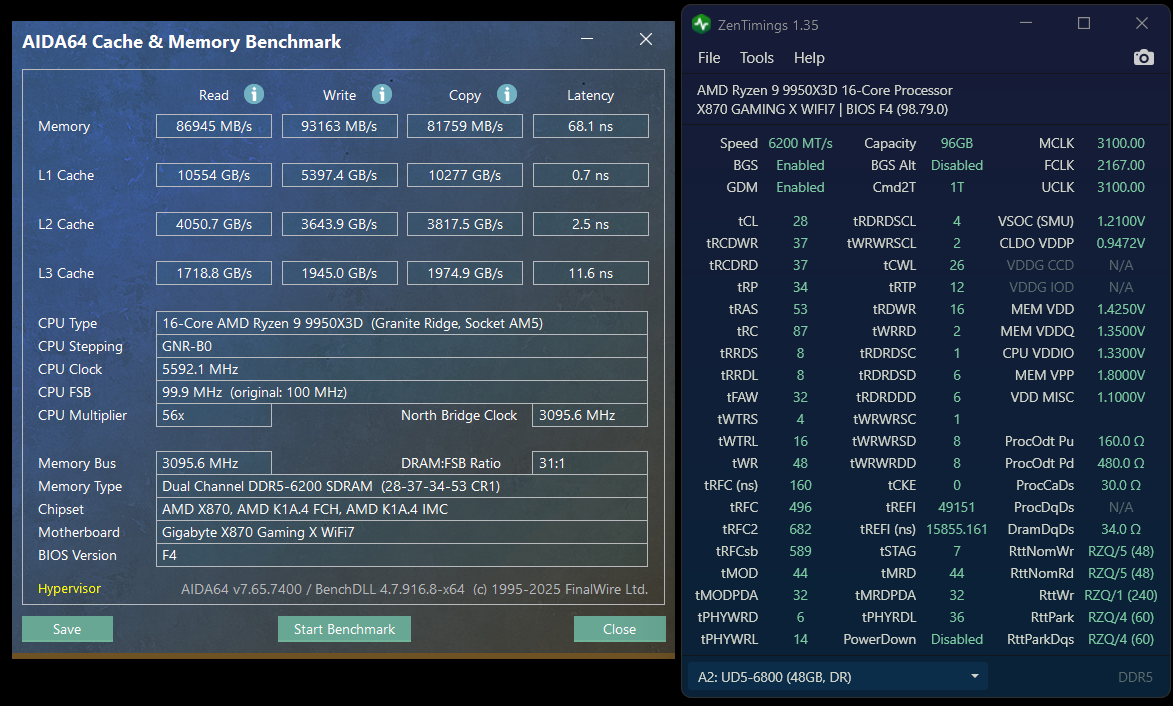Click tREFI value 49151
Screen dimensions: 1173x706
(957, 507)
